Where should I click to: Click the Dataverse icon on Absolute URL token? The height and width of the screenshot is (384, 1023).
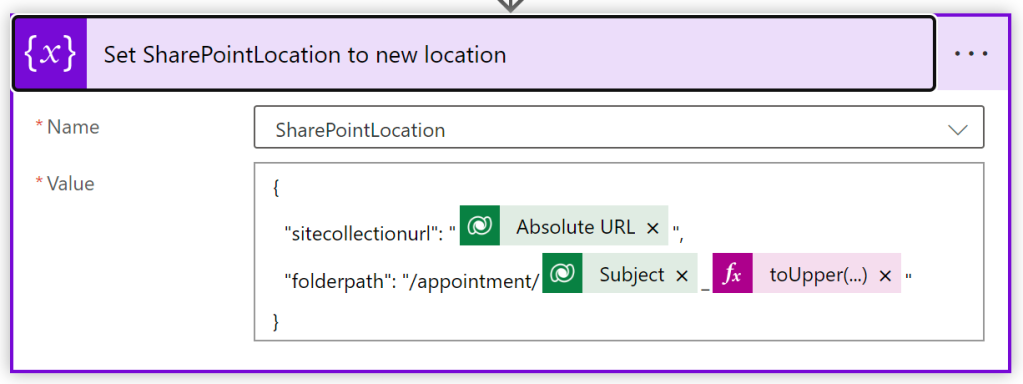[480, 226]
